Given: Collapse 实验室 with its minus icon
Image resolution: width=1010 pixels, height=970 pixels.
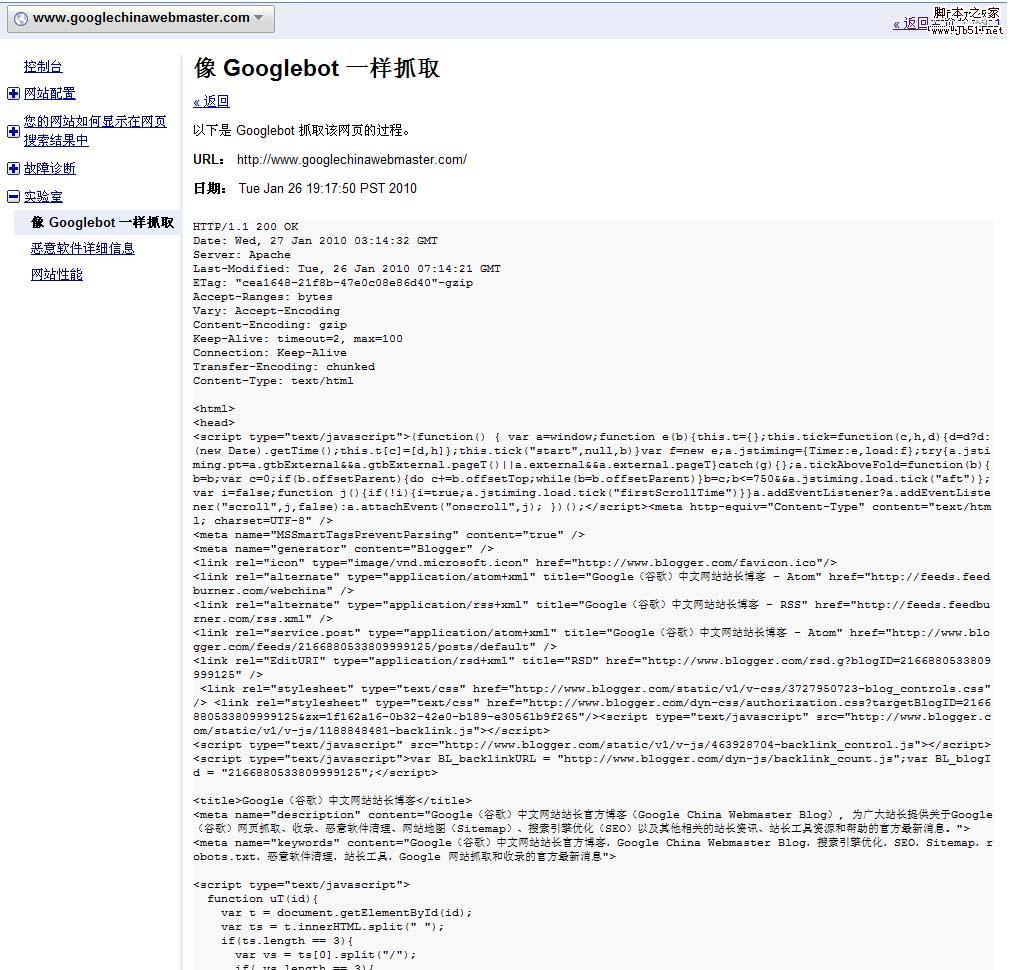Looking at the screenshot, I should (13, 197).
